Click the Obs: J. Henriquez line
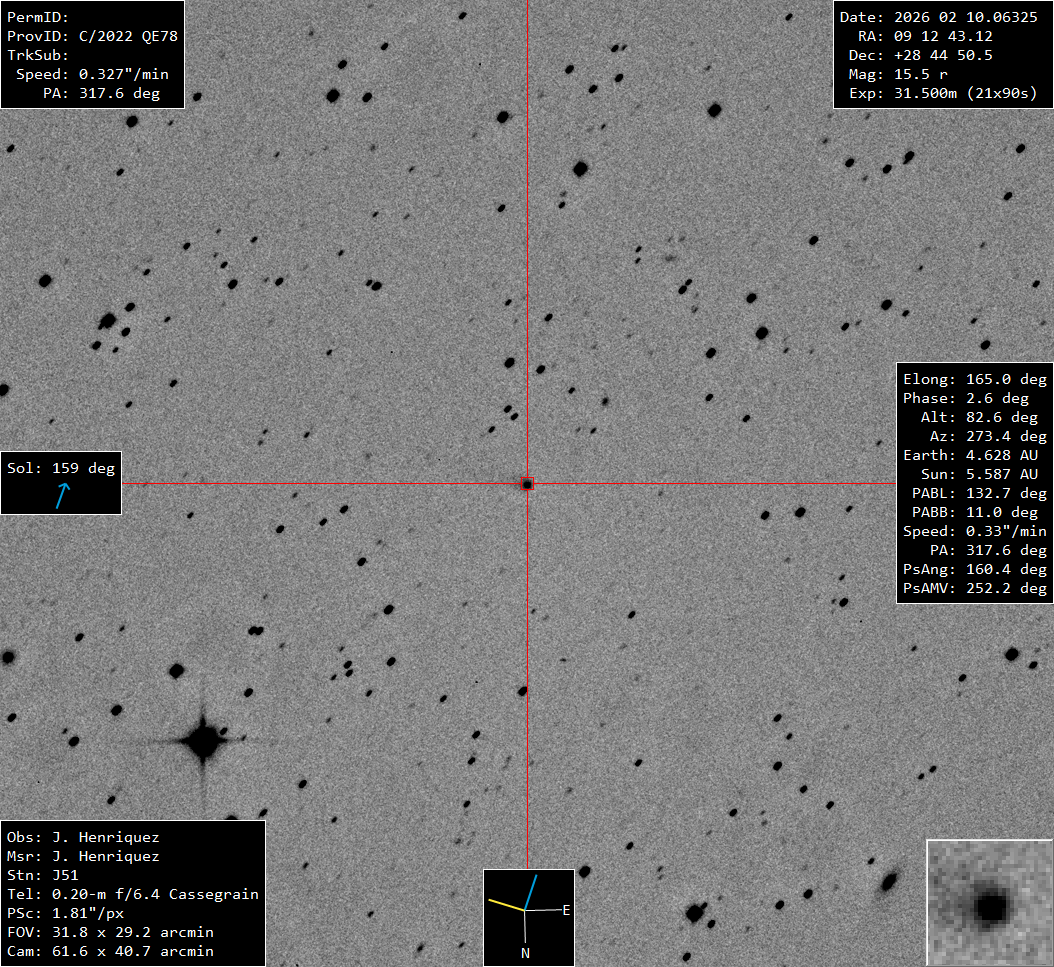Screen dimensions: 1054x967 coord(83,837)
